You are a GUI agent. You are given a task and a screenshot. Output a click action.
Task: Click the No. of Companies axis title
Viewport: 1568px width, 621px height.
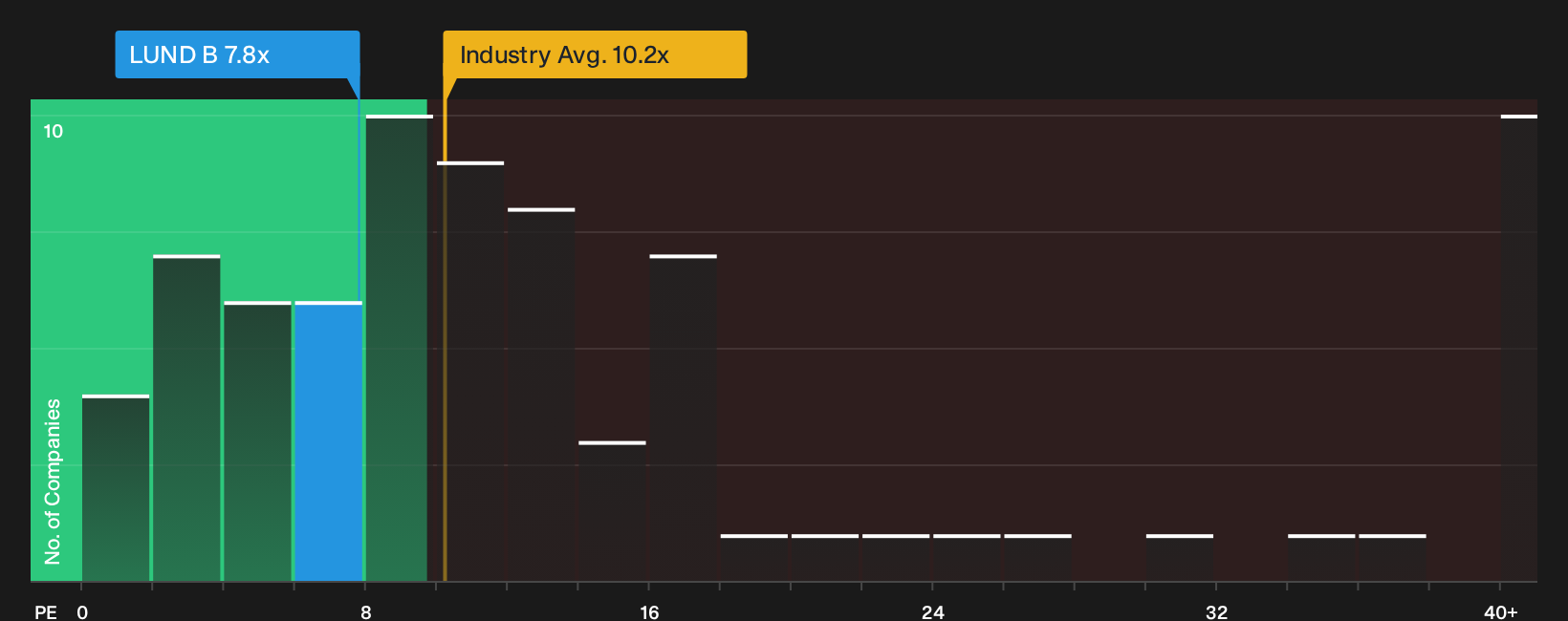[53, 481]
